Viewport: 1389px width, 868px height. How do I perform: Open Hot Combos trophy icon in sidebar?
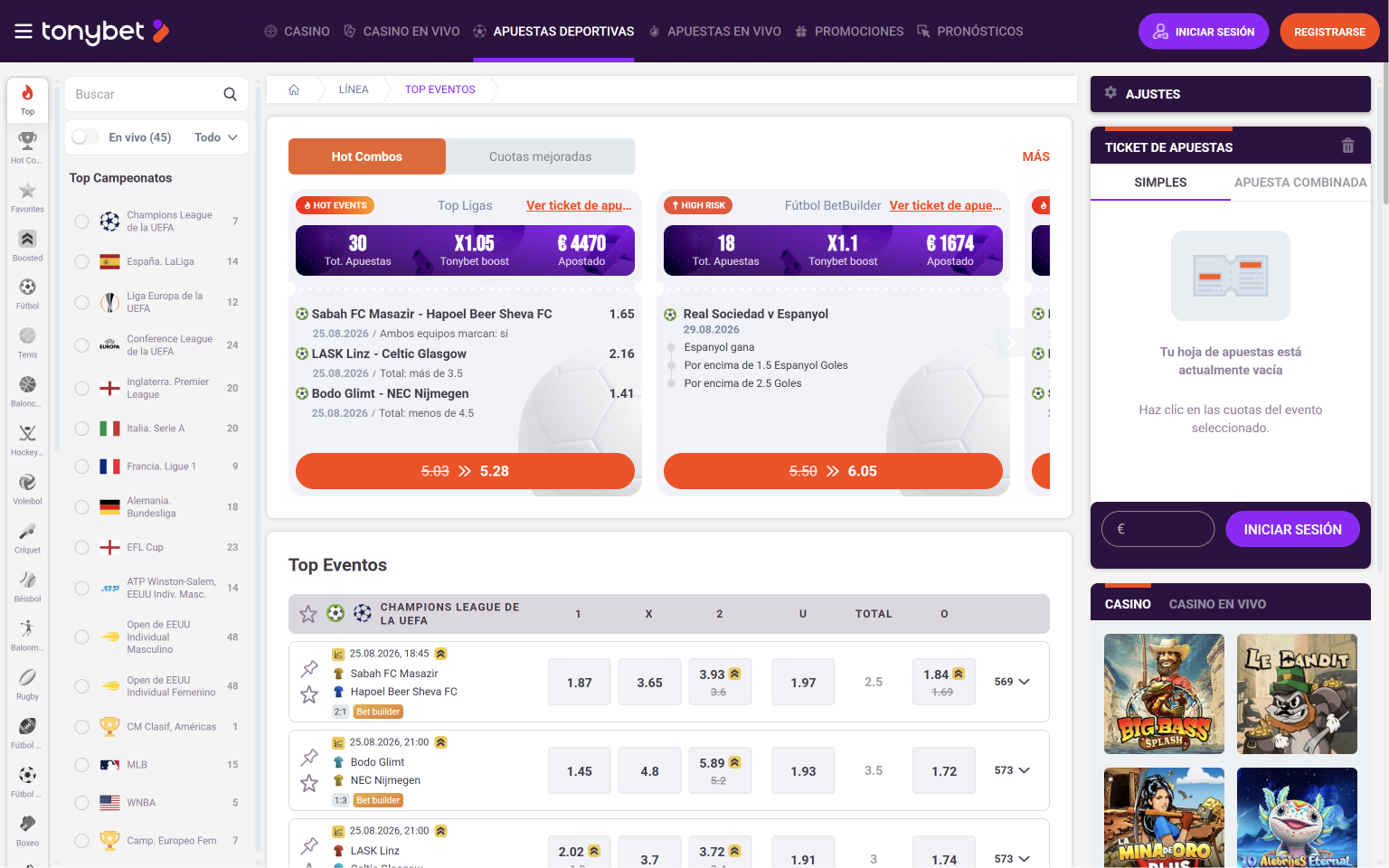(27, 148)
